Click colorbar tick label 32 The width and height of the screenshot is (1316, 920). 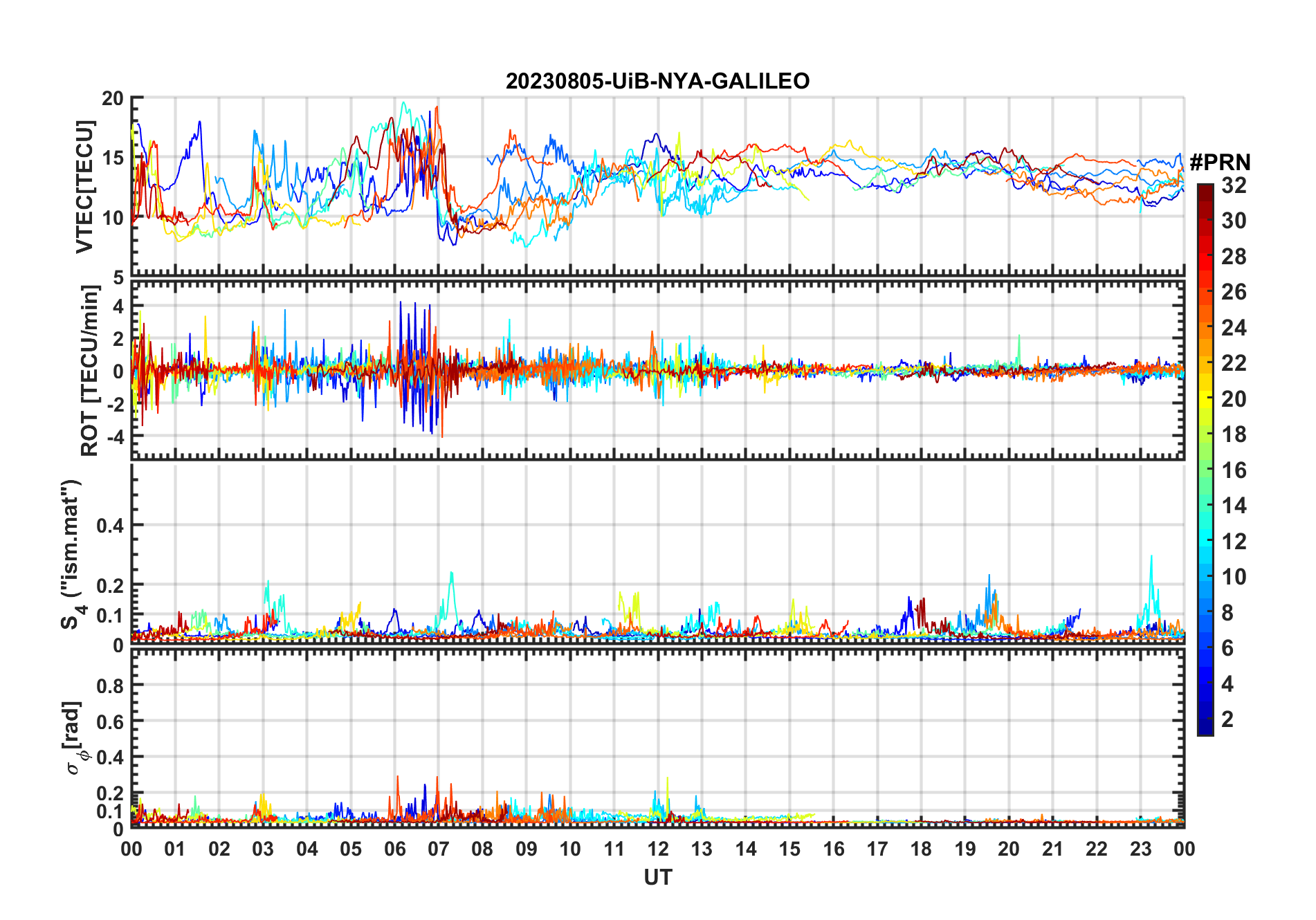1234,185
